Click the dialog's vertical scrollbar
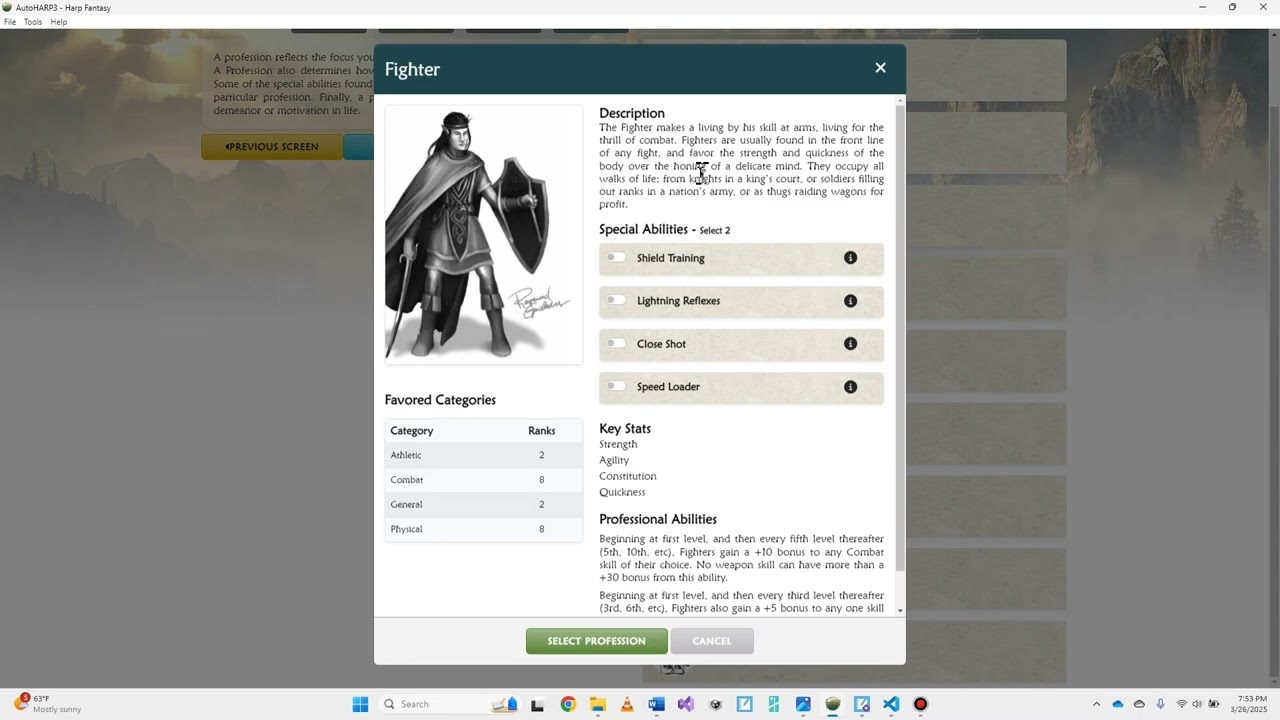 [901, 340]
